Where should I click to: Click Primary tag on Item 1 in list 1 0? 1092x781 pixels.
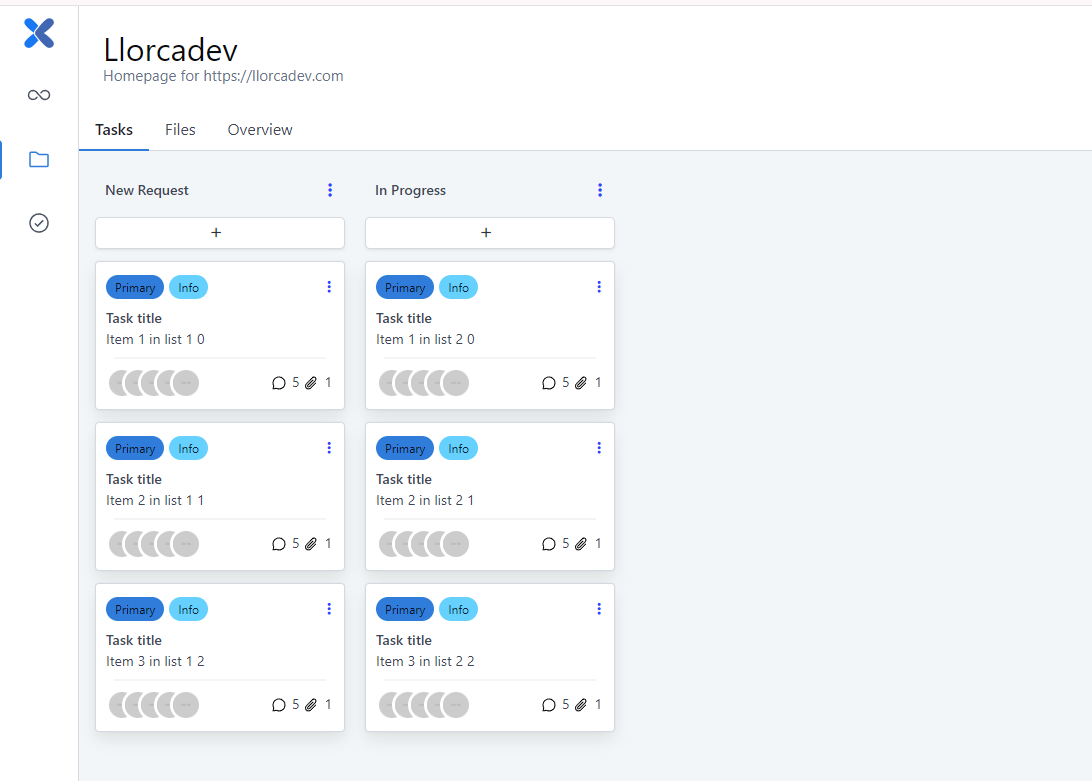click(x=135, y=288)
